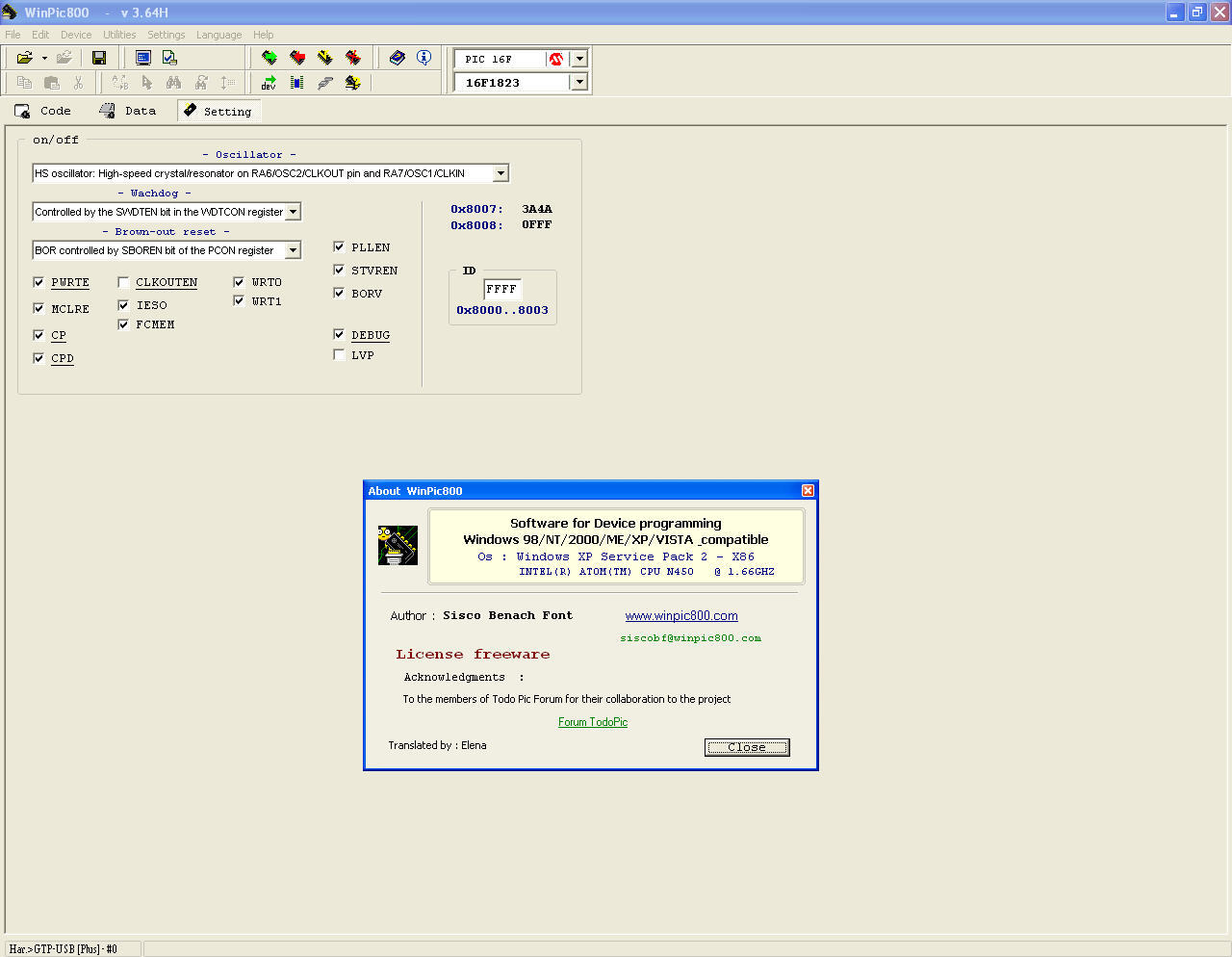Open the www.winpic800.com link
1232x957 pixels.
(x=681, y=616)
